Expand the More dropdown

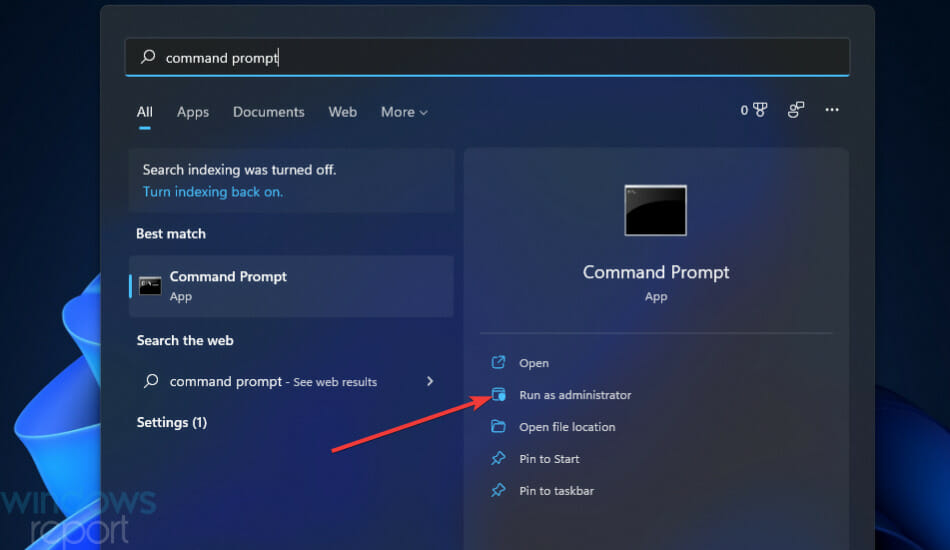pyautogui.click(x=404, y=112)
